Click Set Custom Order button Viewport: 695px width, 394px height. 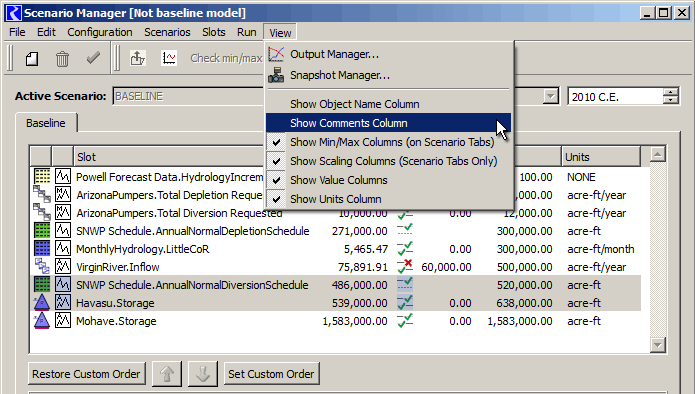(271, 374)
